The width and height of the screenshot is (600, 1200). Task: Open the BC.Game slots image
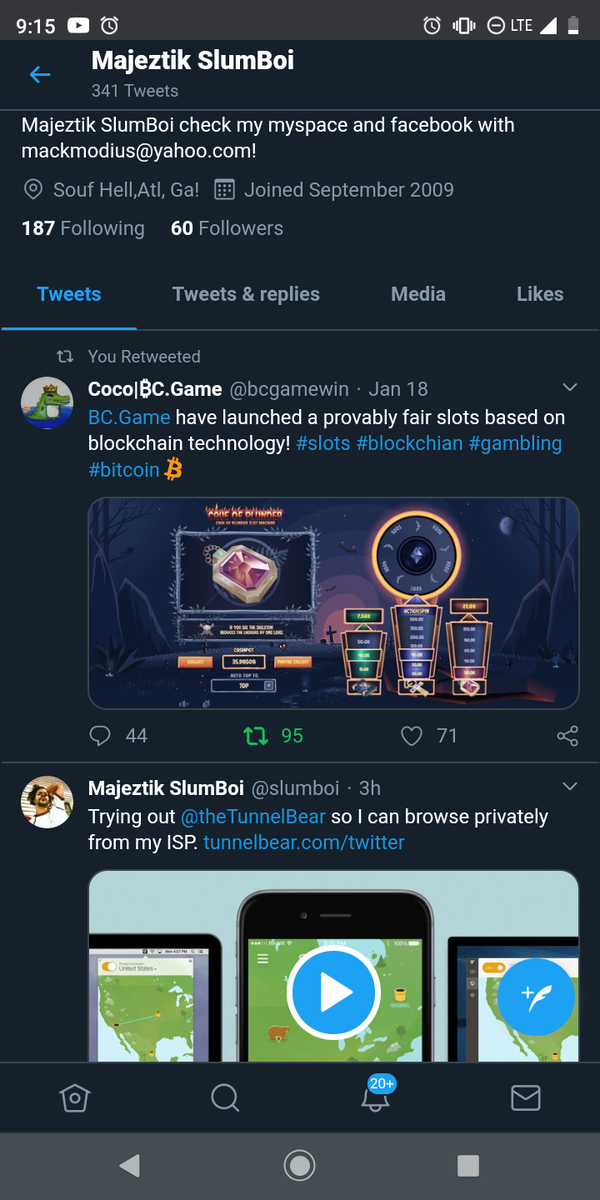point(334,603)
